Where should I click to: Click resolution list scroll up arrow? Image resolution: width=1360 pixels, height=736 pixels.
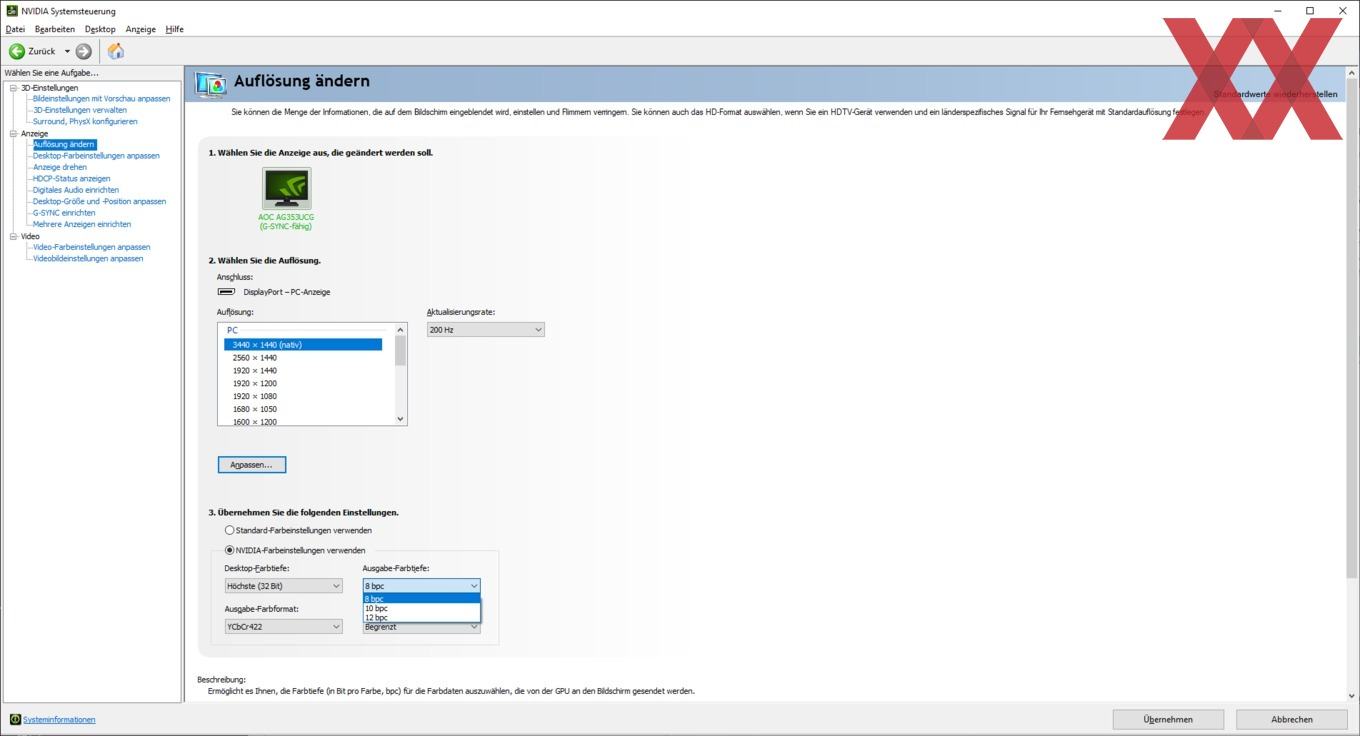pyautogui.click(x=401, y=330)
